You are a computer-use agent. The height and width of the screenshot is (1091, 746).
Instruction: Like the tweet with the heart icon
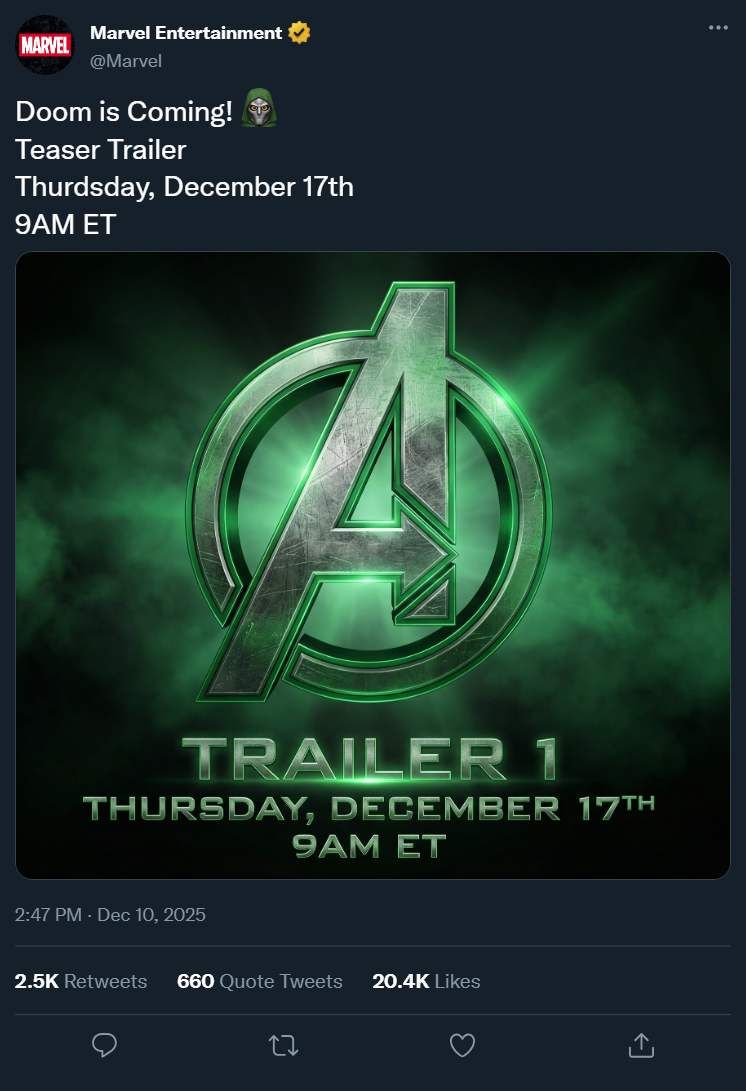click(461, 1045)
